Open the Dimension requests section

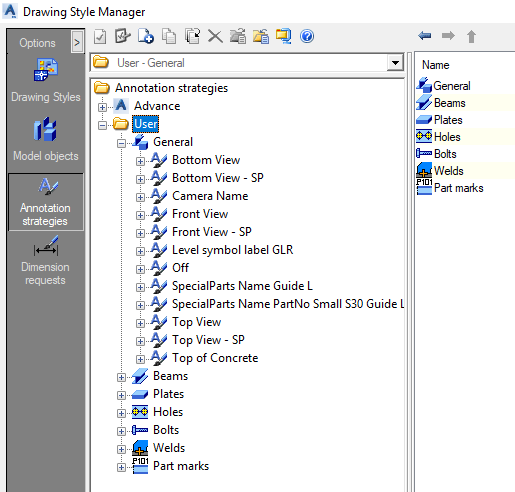point(46,261)
